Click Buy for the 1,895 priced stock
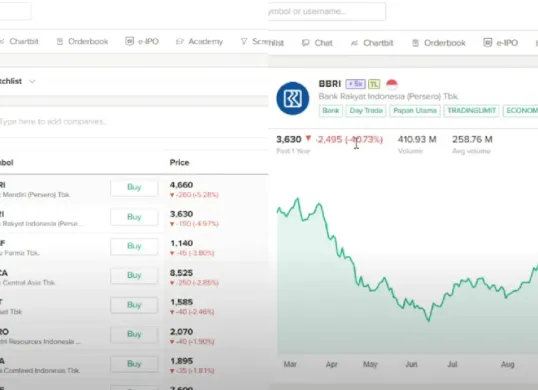 pyautogui.click(x=134, y=364)
